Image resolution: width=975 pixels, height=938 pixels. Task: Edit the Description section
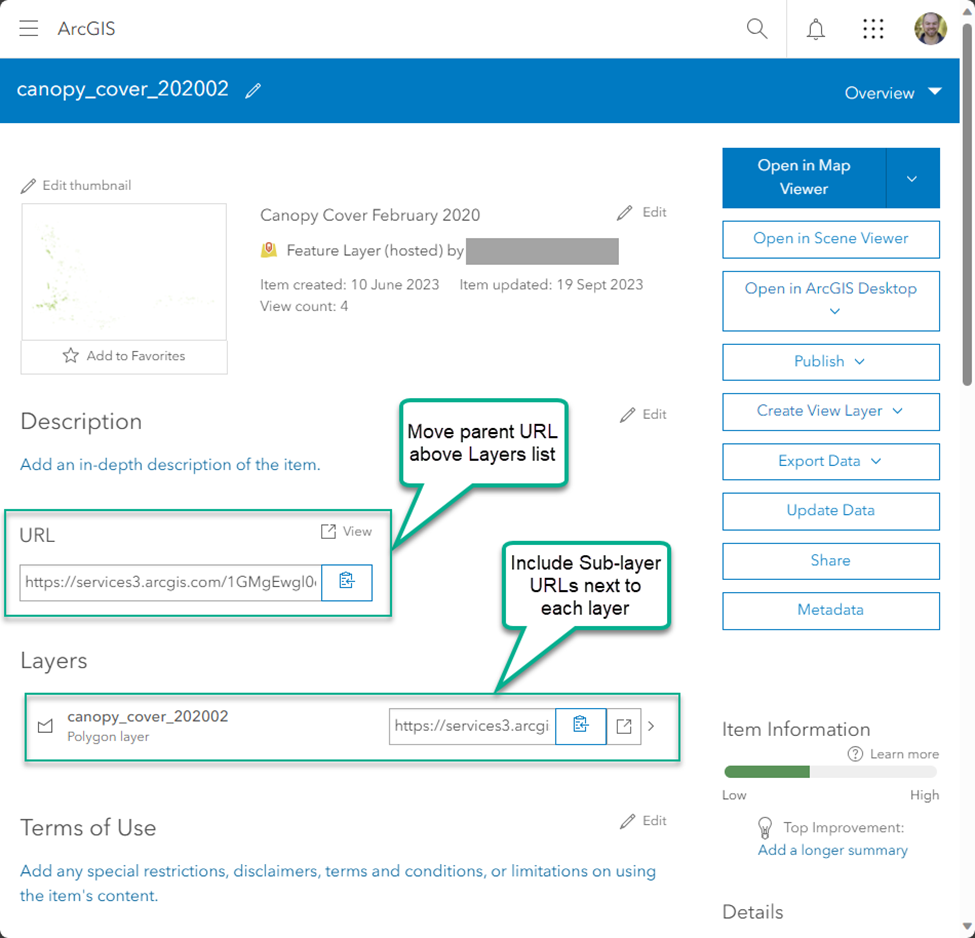tap(643, 415)
